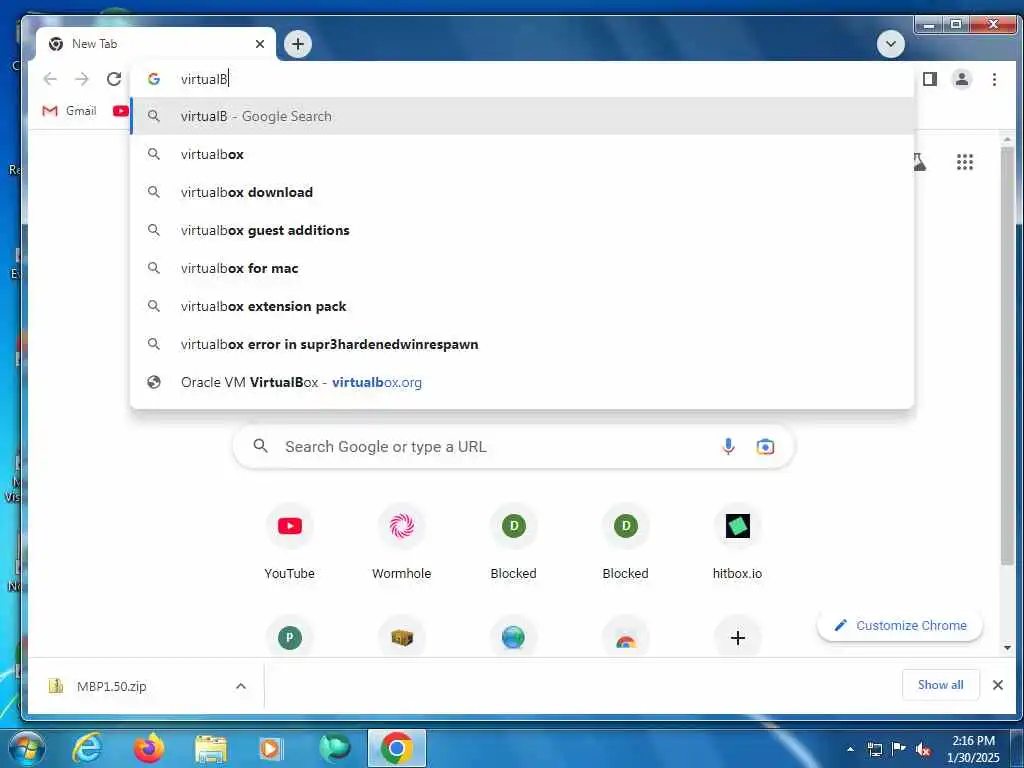Select the 'virtualbox' suggestion

click(522, 154)
